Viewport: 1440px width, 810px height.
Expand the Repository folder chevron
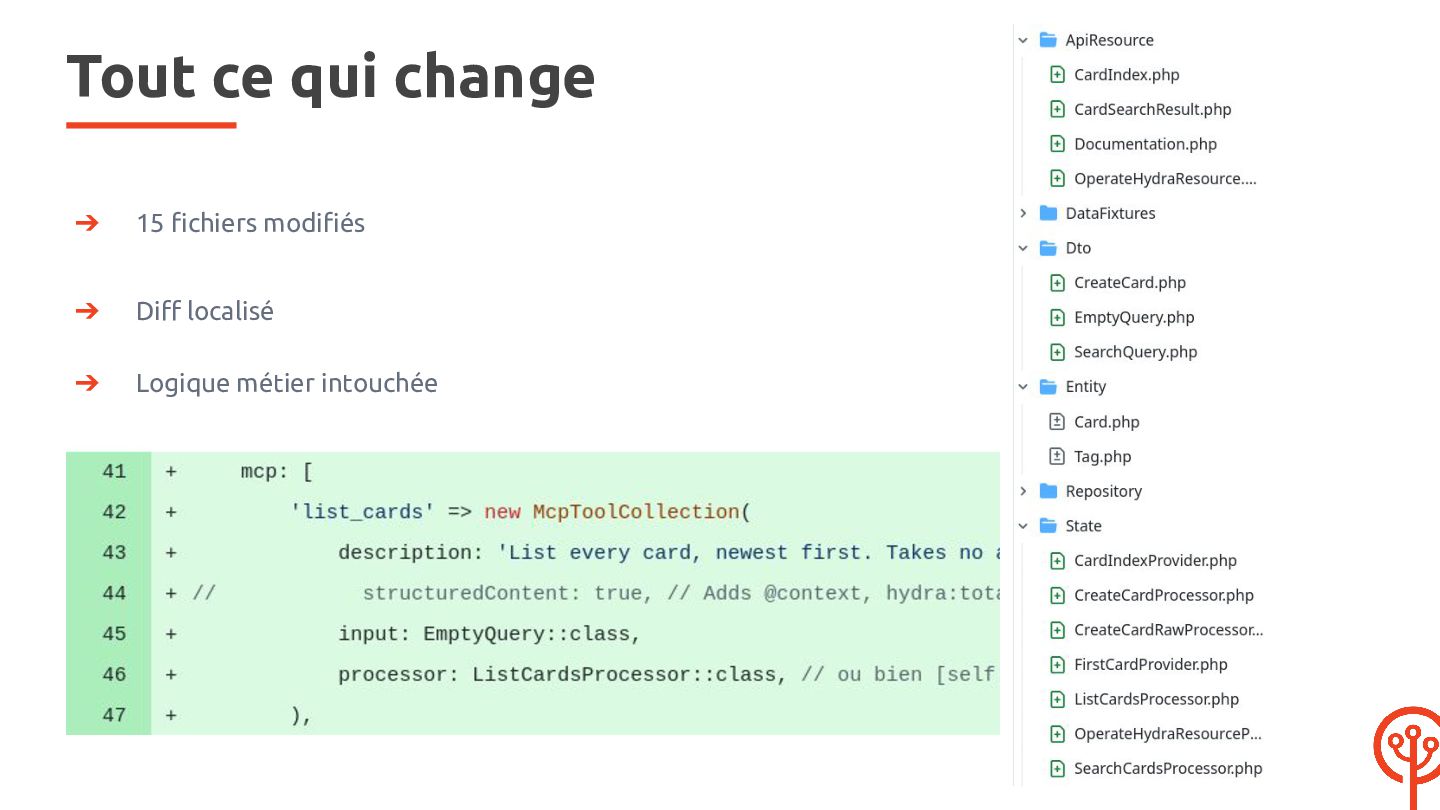click(x=1023, y=491)
